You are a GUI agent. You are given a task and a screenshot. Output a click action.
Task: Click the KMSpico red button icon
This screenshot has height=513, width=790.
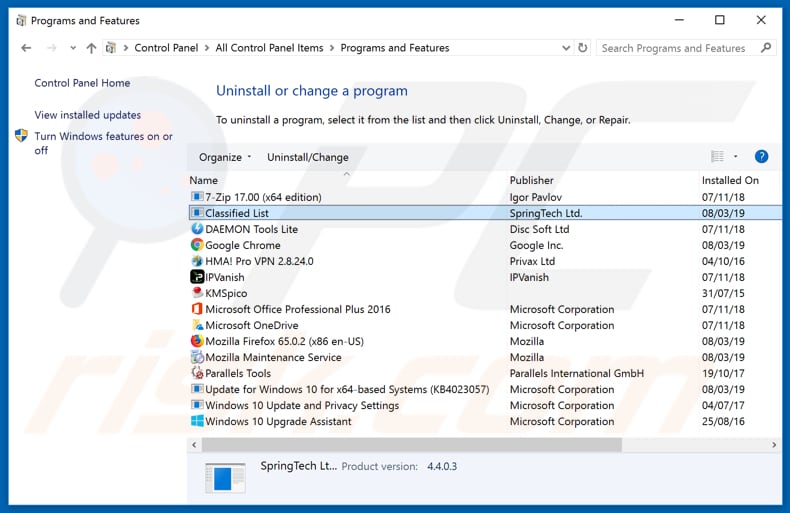click(197, 293)
